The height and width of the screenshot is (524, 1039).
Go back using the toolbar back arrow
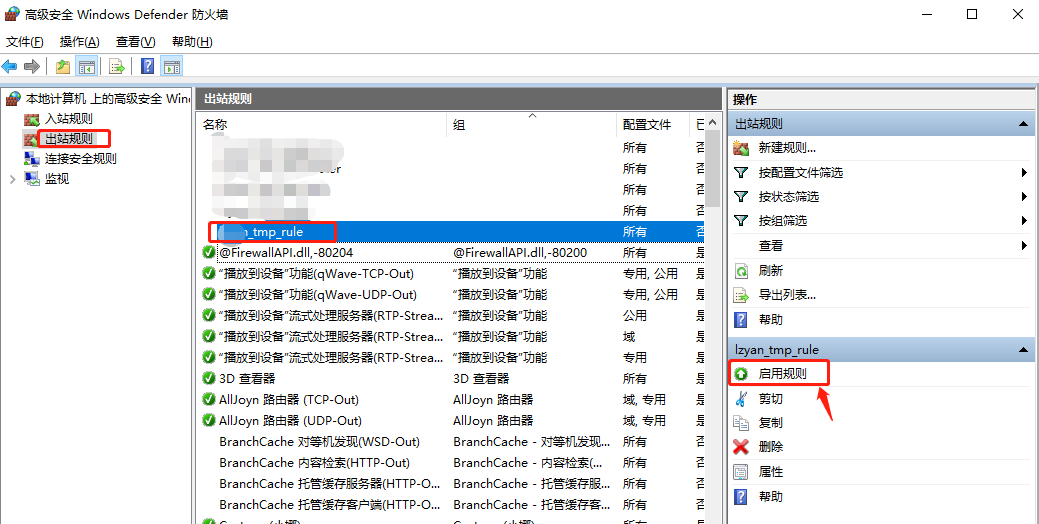pos(9,66)
